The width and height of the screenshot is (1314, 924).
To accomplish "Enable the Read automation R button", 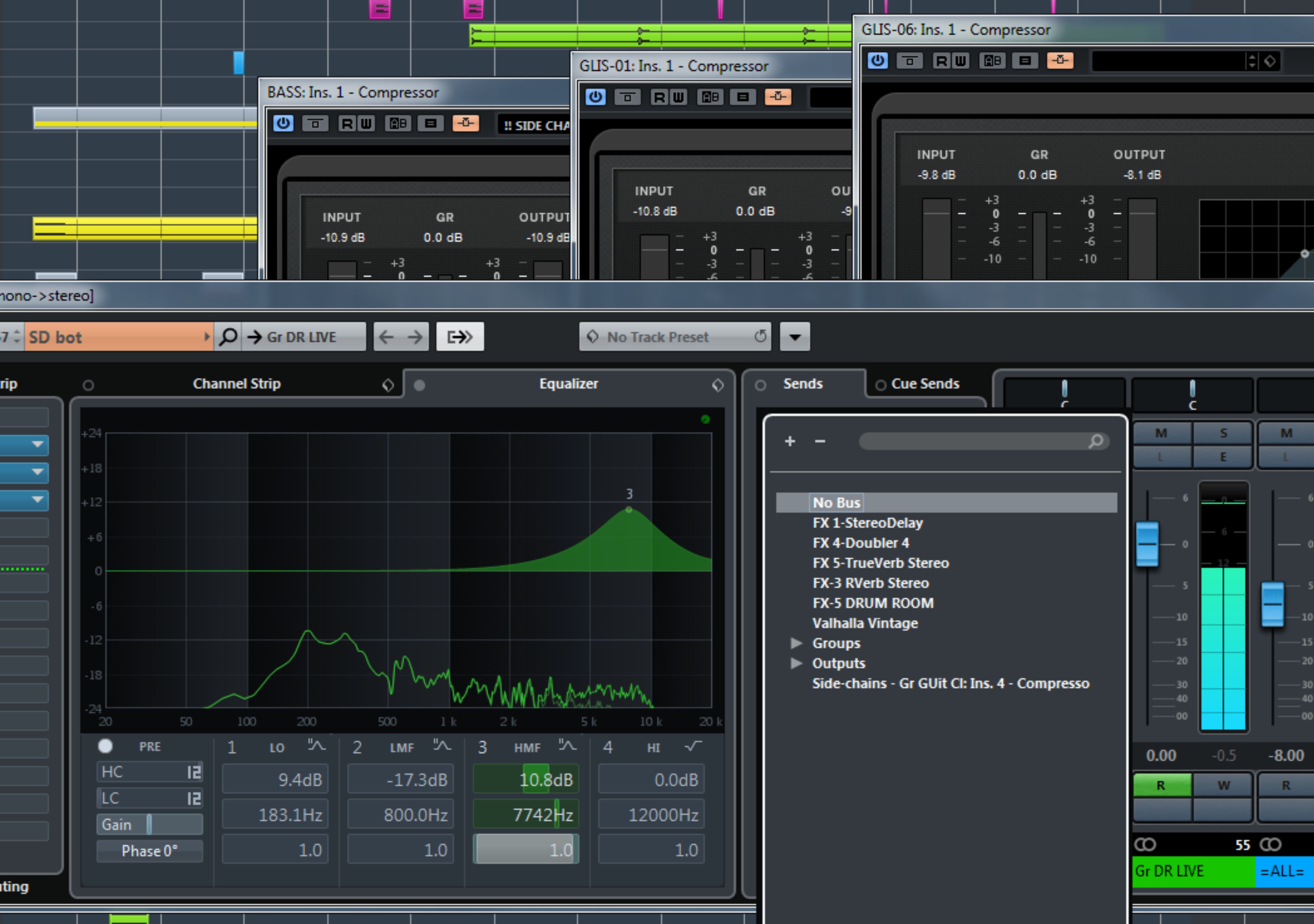I will point(1161,785).
